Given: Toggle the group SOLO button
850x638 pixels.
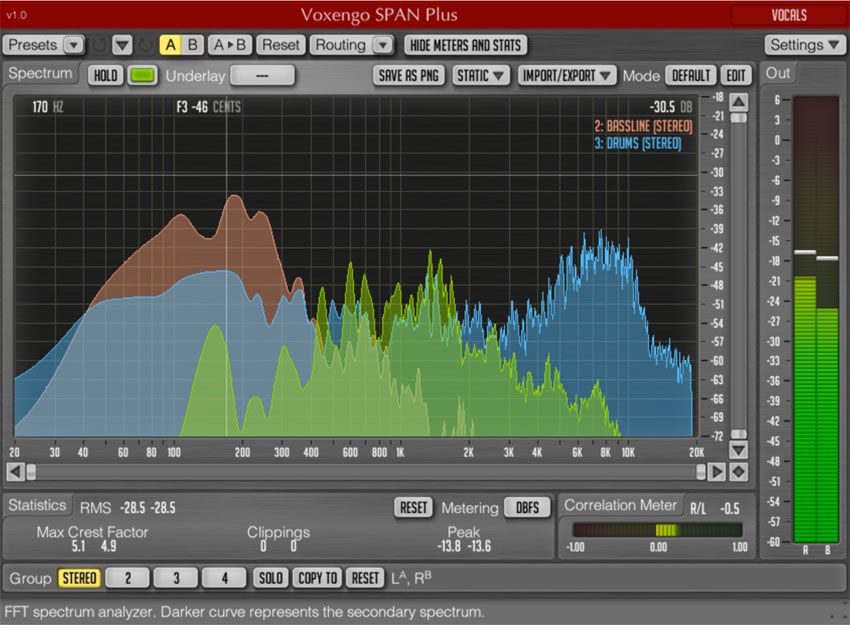Looking at the screenshot, I should (x=271, y=578).
